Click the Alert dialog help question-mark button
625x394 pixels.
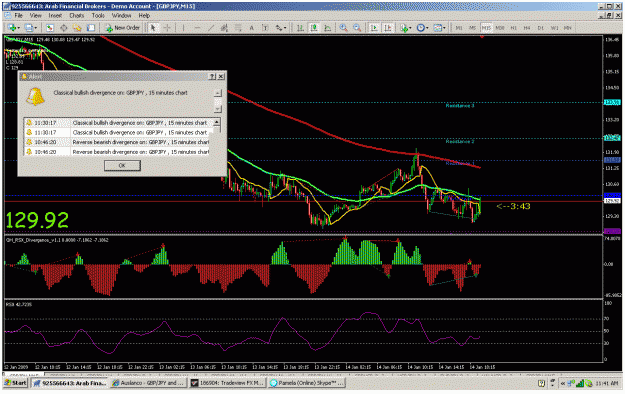coord(212,76)
